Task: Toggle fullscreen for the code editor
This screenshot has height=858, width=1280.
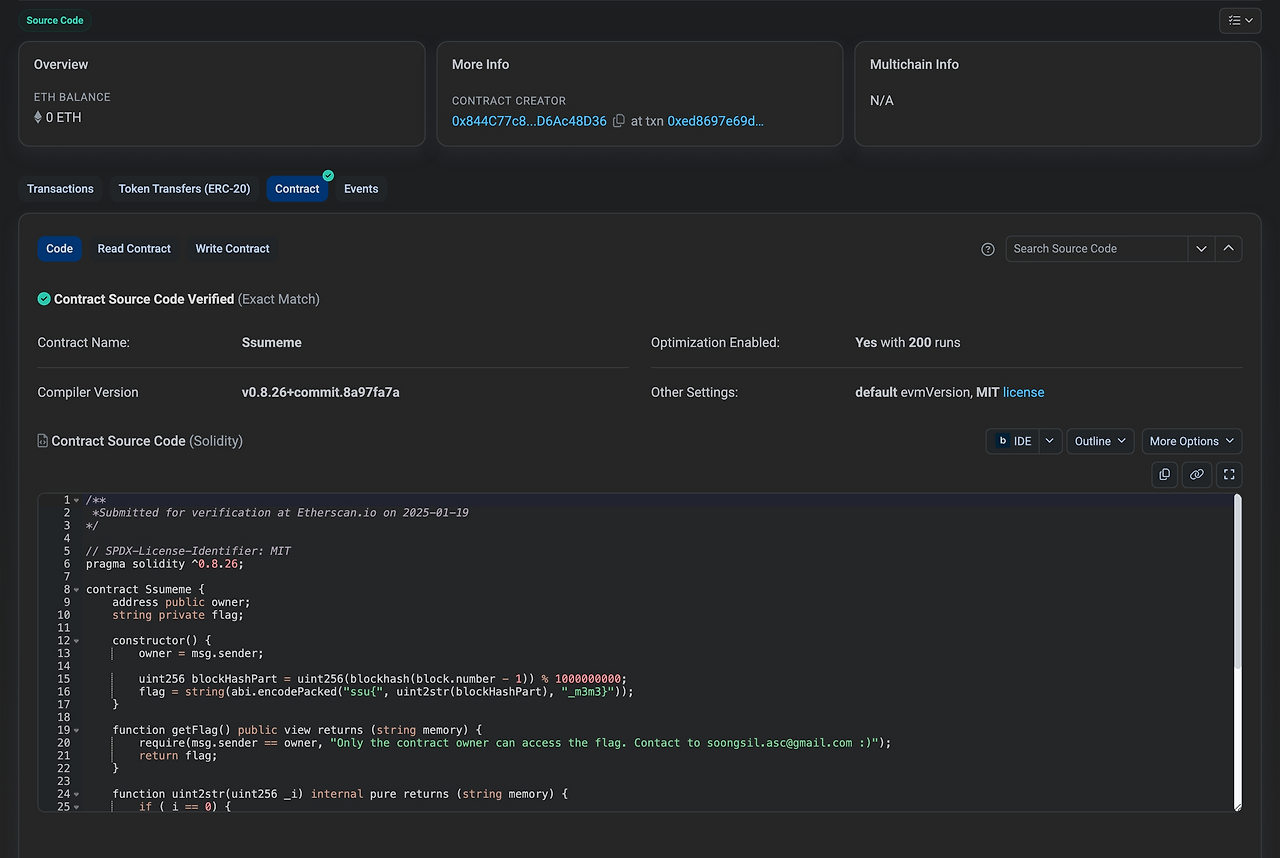Action: coord(1230,474)
